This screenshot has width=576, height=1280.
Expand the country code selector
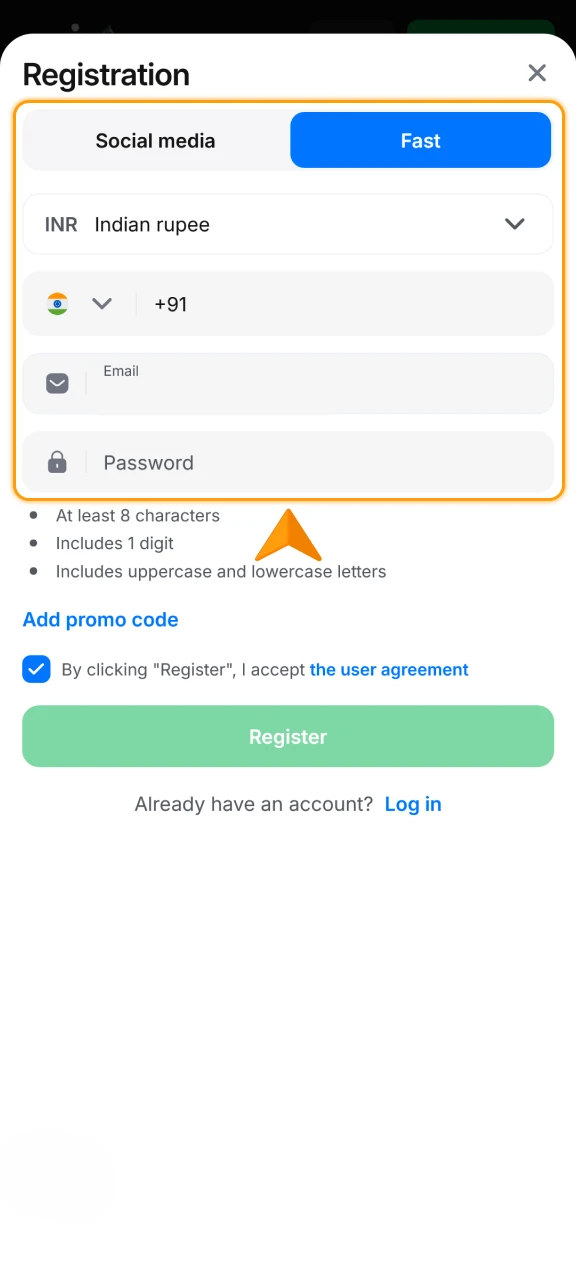[x=101, y=304]
